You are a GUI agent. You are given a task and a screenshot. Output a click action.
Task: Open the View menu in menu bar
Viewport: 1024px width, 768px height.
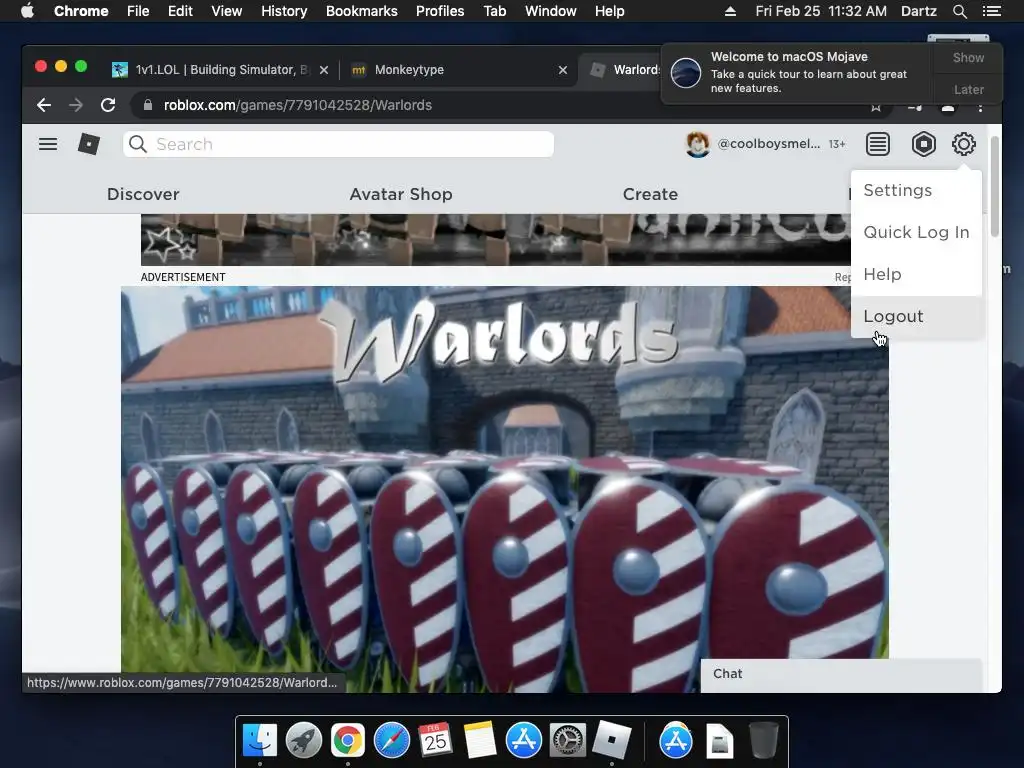coord(226,11)
